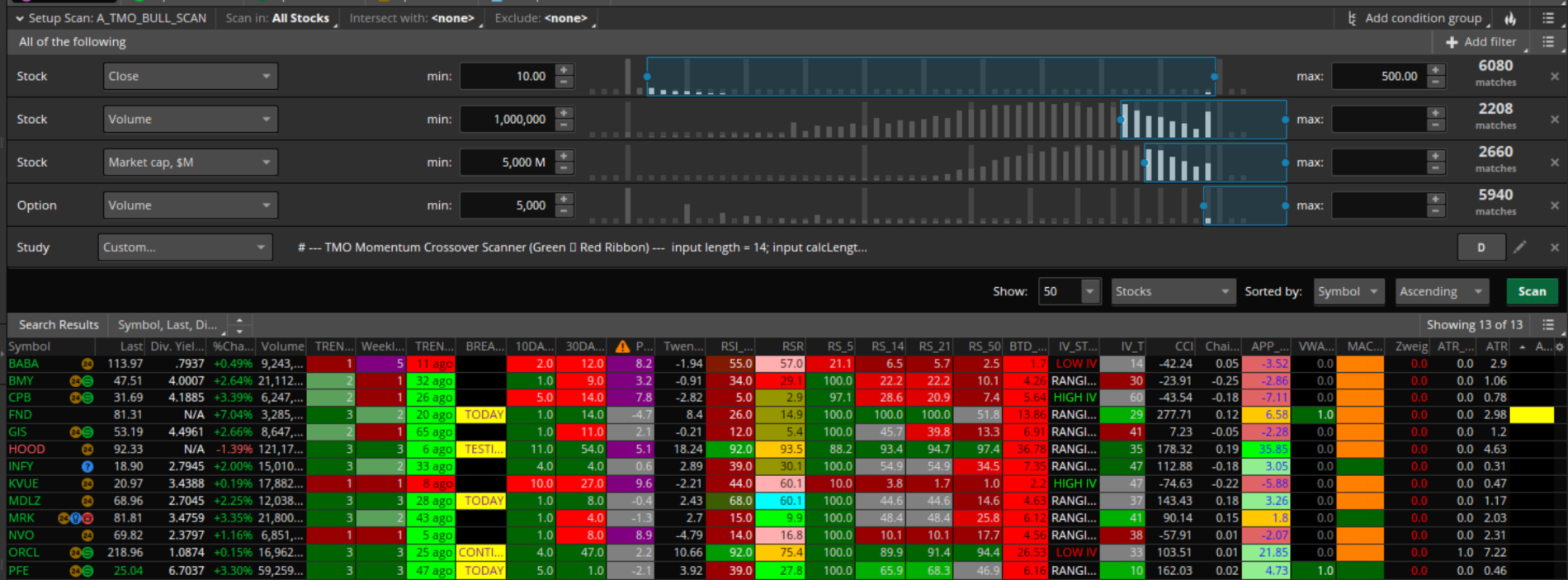Open the Intersect with: <none> menu
The height and width of the screenshot is (580, 1568).
[x=413, y=18]
